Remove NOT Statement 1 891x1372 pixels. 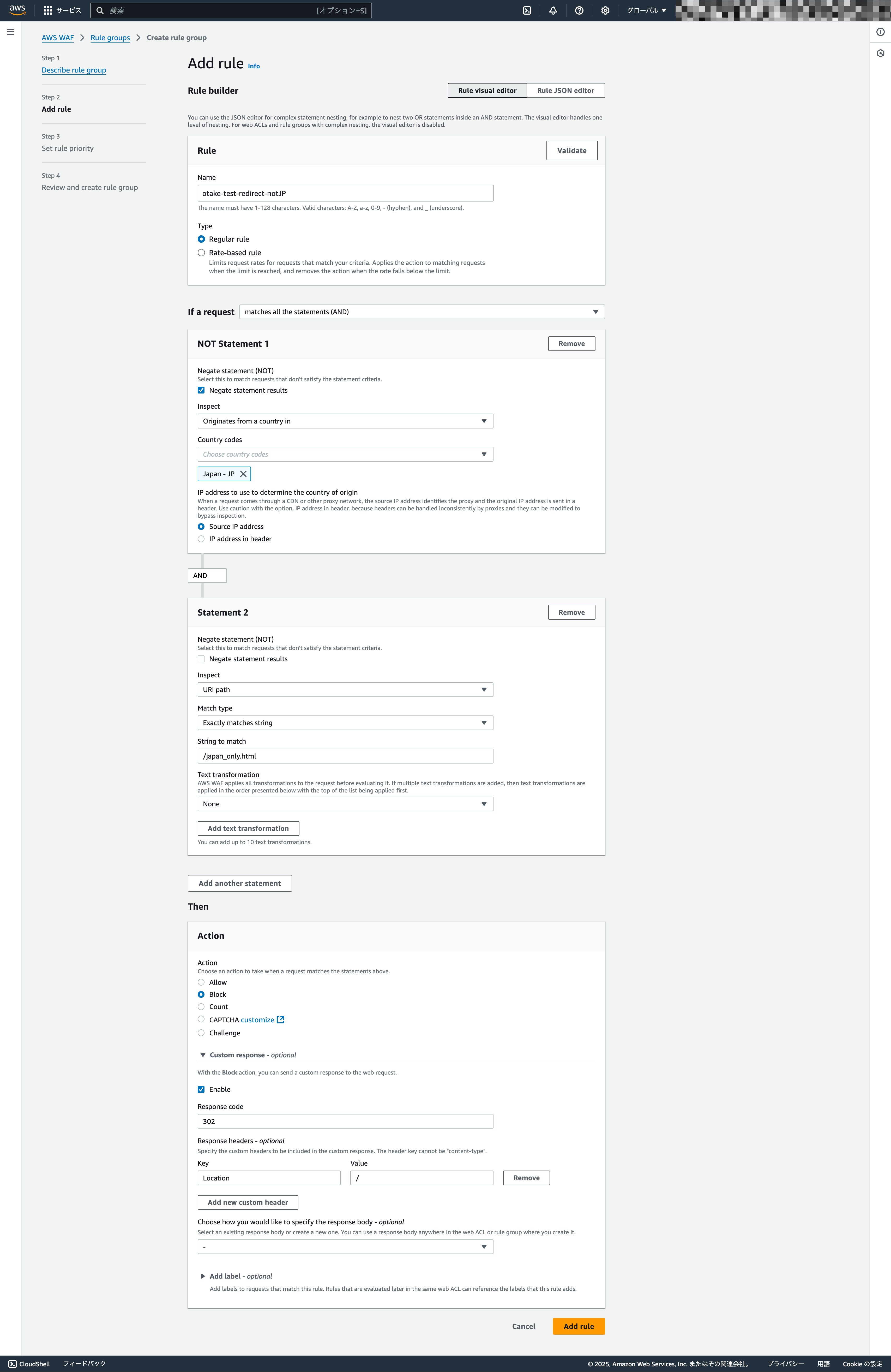point(572,344)
